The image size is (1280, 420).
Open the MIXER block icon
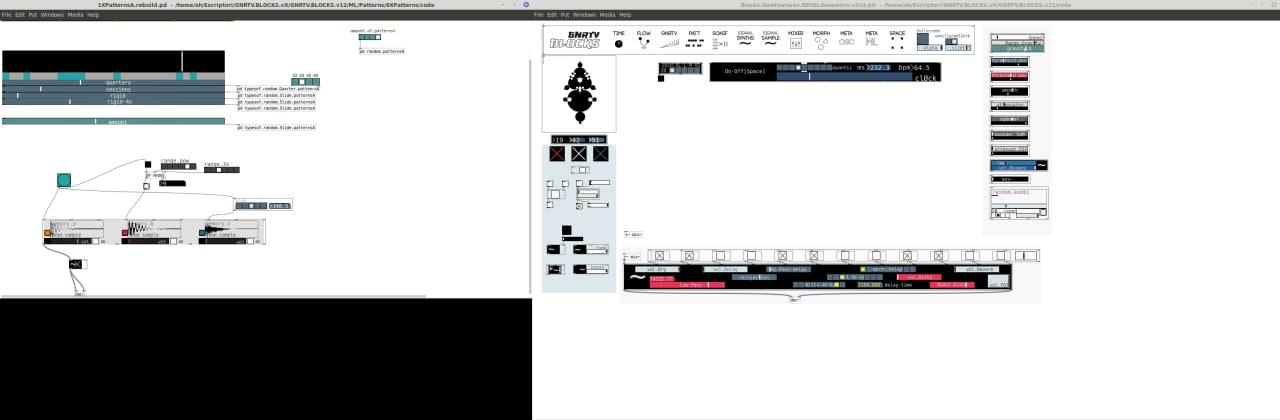795,42
